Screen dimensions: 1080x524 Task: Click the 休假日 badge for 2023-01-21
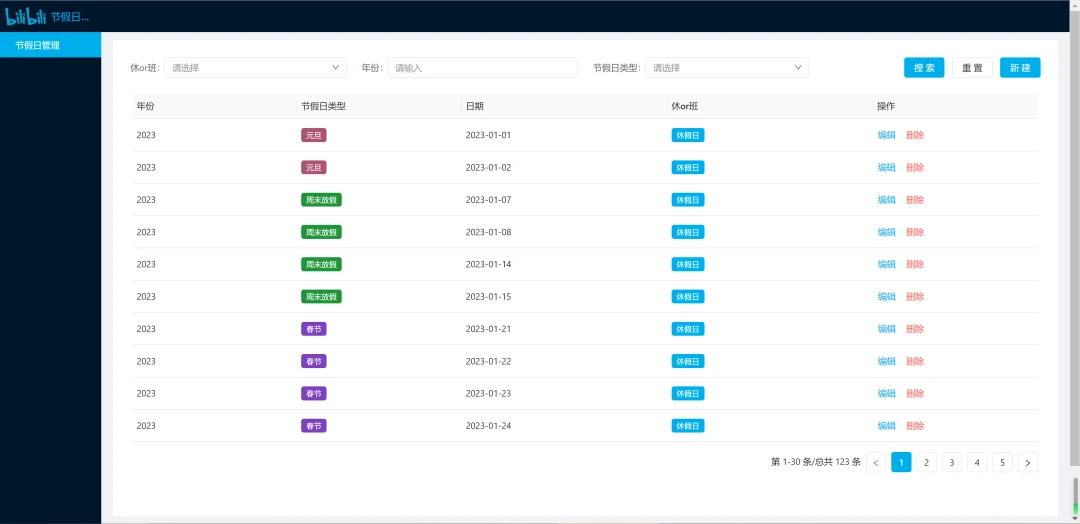click(x=687, y=329)
